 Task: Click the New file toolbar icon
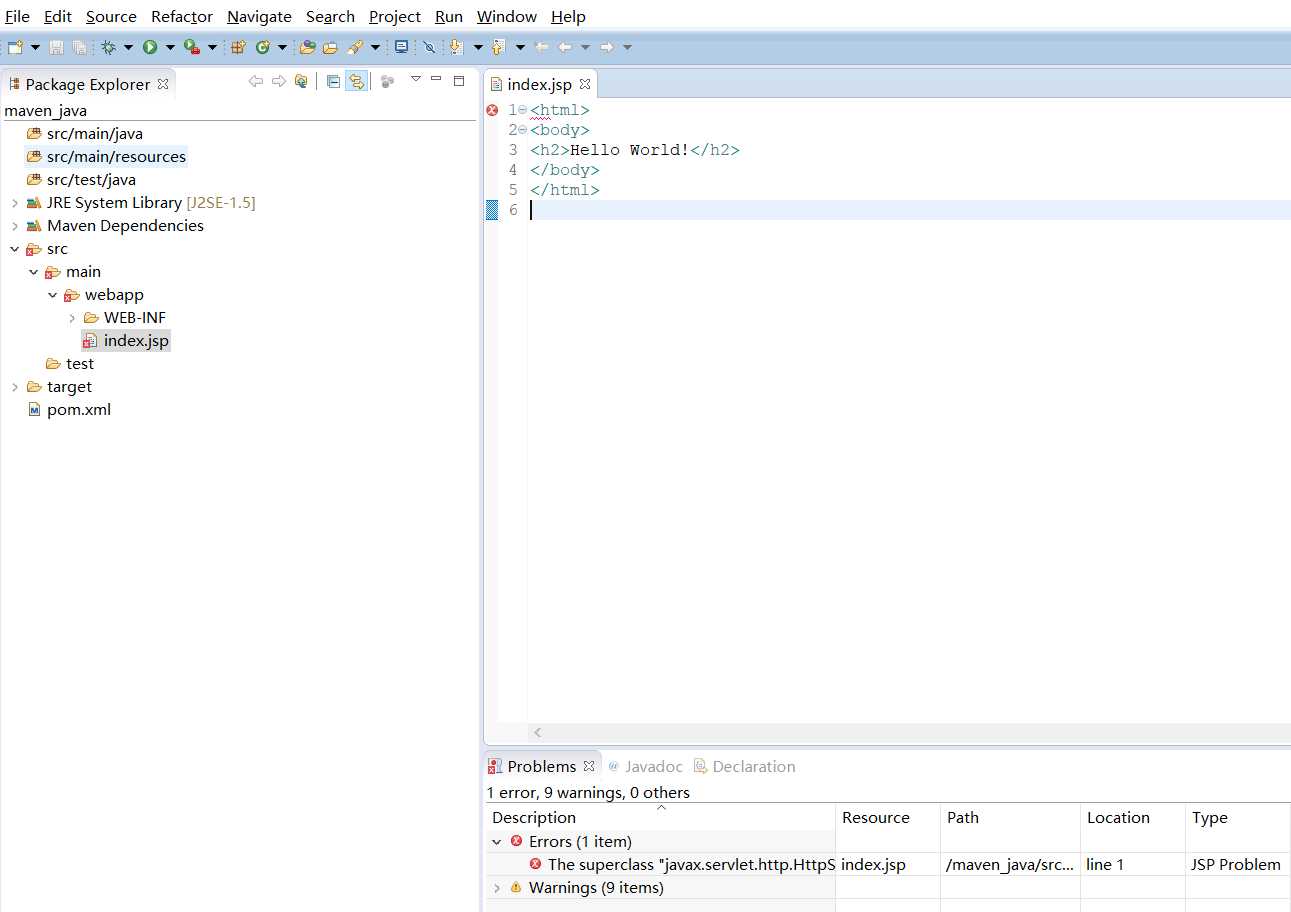click(15, 47)
